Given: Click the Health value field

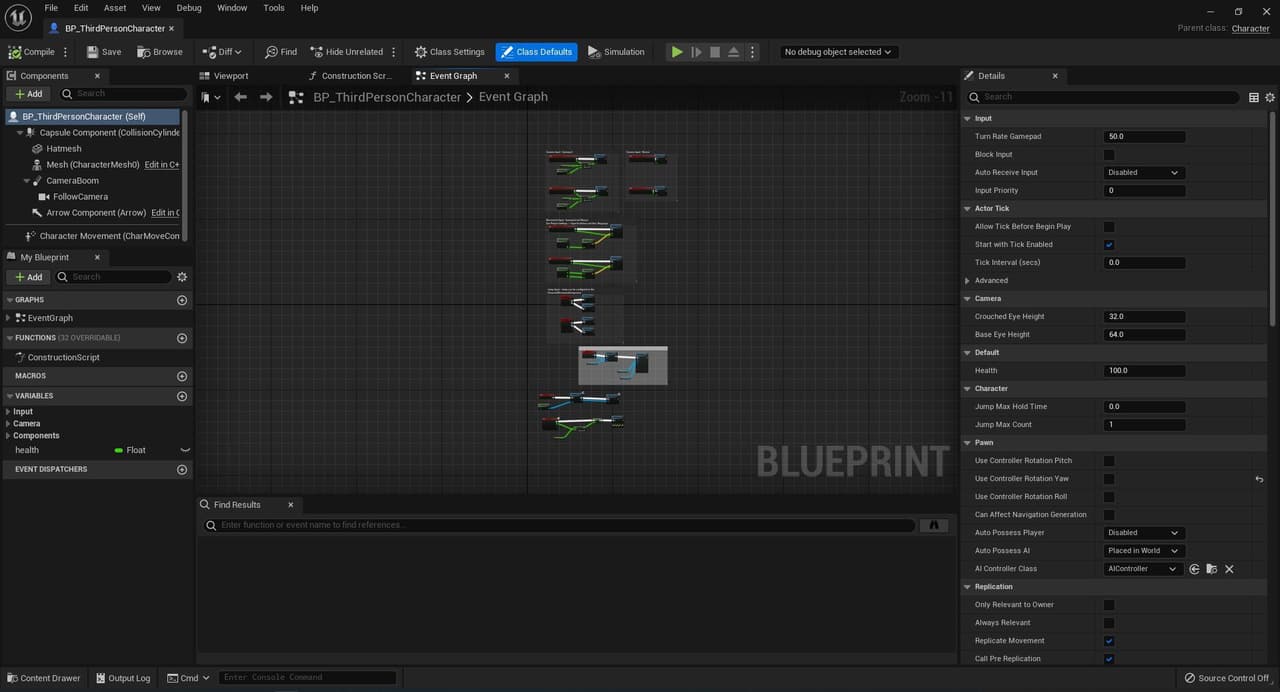Looking at the screenshot, I should point(1145,371).
